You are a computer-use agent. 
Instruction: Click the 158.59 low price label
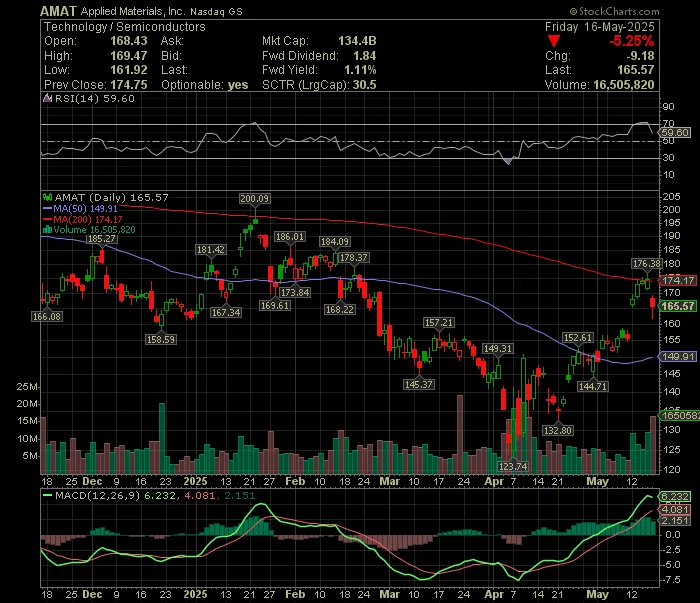[161, 340]
